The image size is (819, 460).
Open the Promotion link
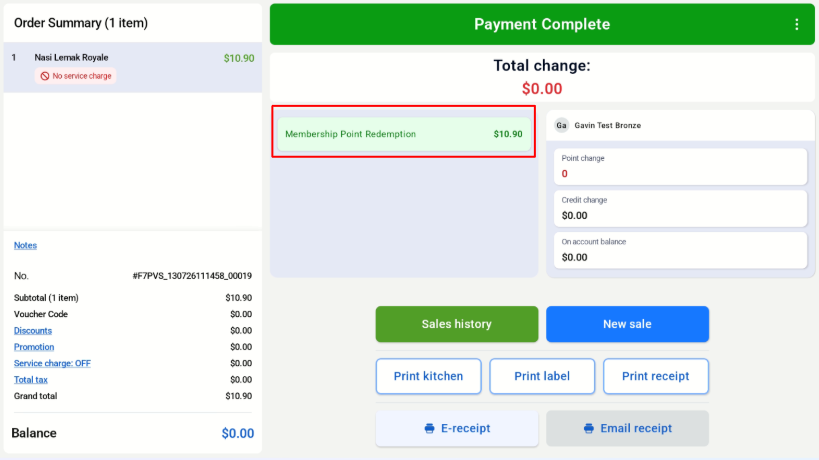pyautogui.click(x=34, y=347)
